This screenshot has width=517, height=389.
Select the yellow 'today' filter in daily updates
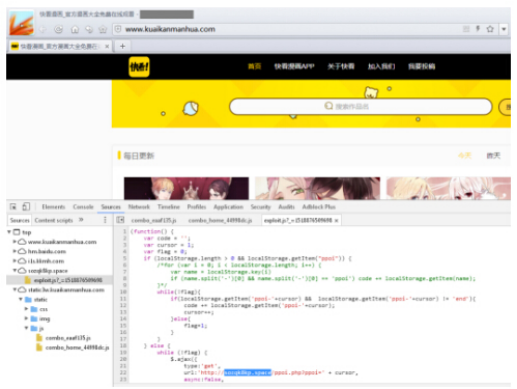465,156
